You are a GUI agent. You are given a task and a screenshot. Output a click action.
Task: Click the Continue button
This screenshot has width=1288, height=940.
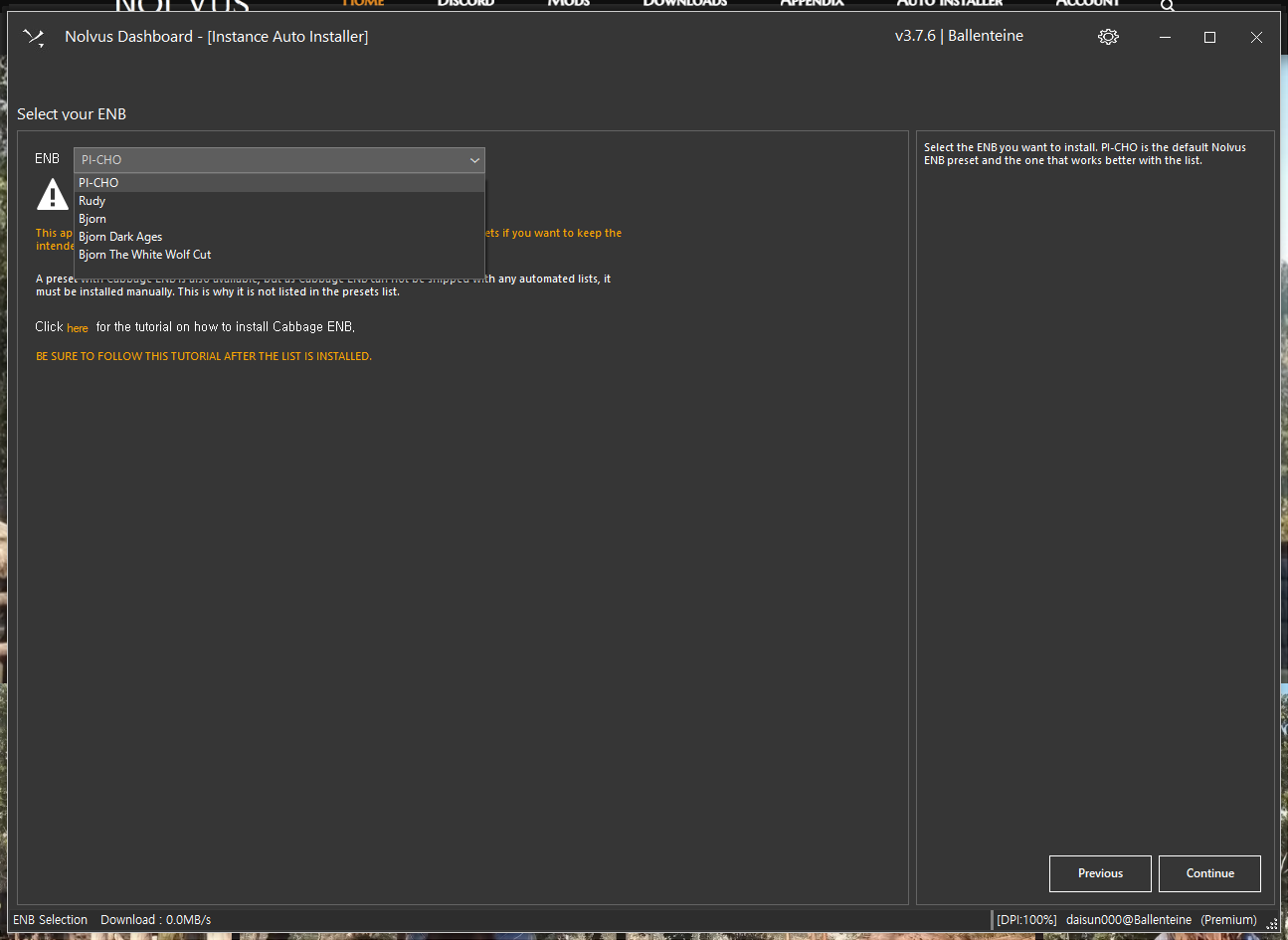1209,873
